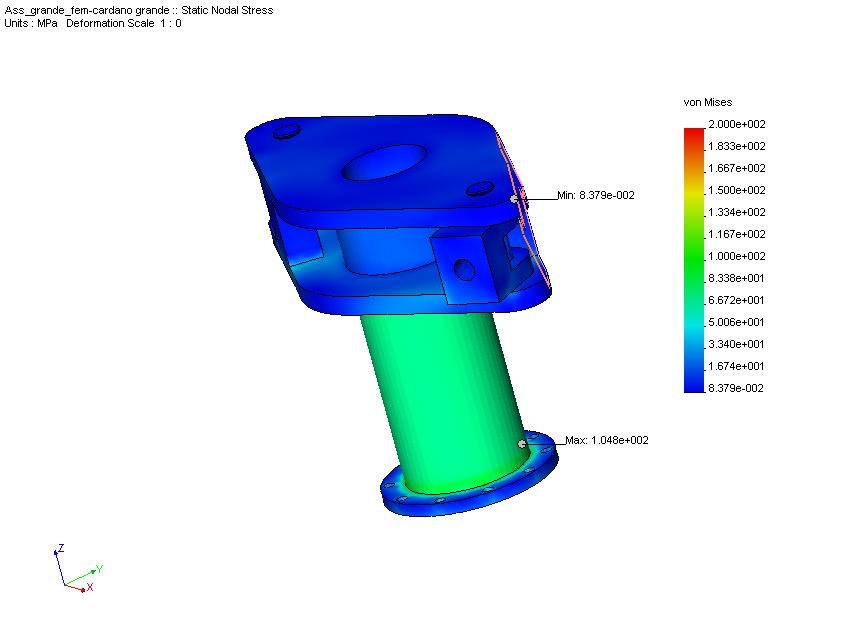
Task: Click the 8.379e-002 value at legend bottom
Action: tap(736, 388)
